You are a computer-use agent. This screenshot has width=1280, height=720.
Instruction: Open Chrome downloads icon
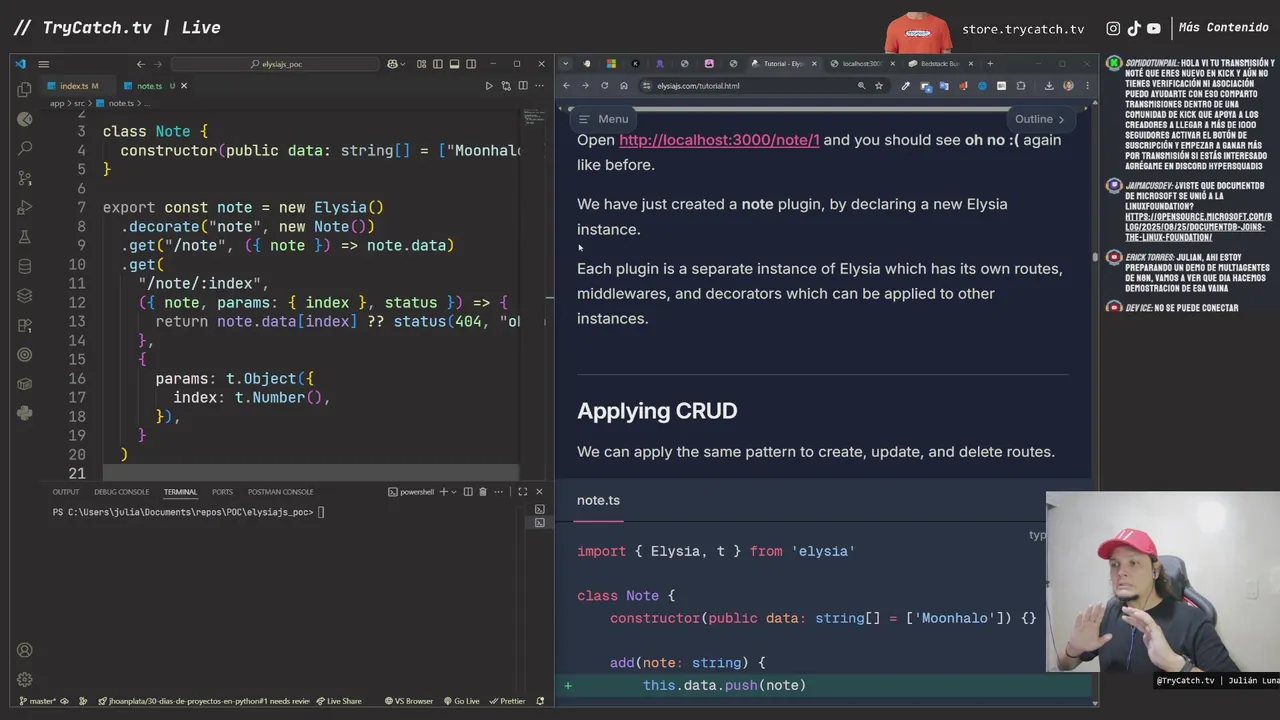[x=1049, y=86]
